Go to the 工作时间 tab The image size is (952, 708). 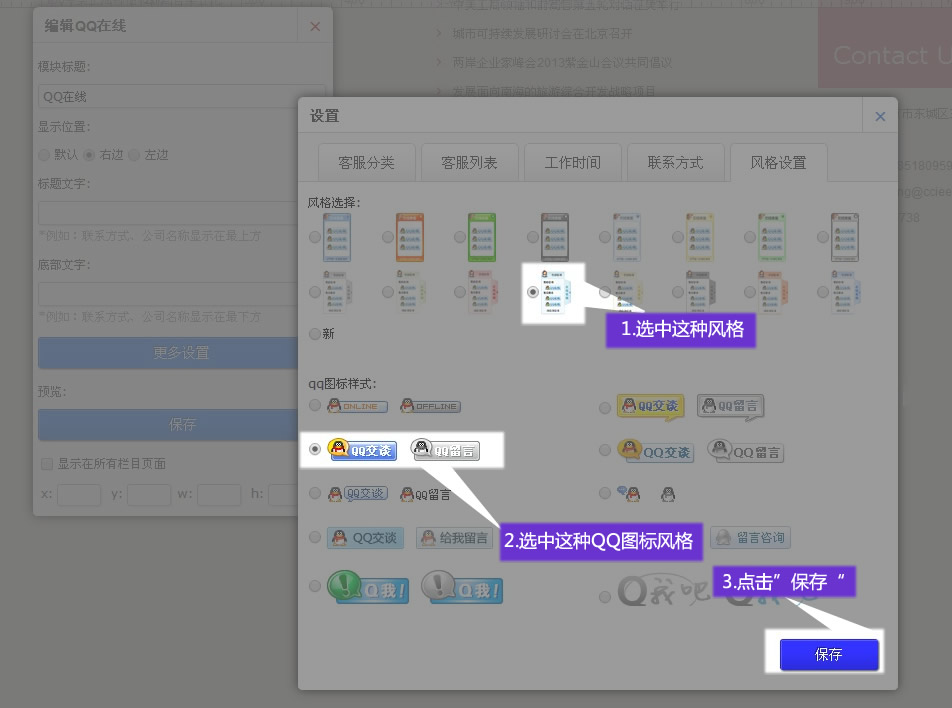573,163
